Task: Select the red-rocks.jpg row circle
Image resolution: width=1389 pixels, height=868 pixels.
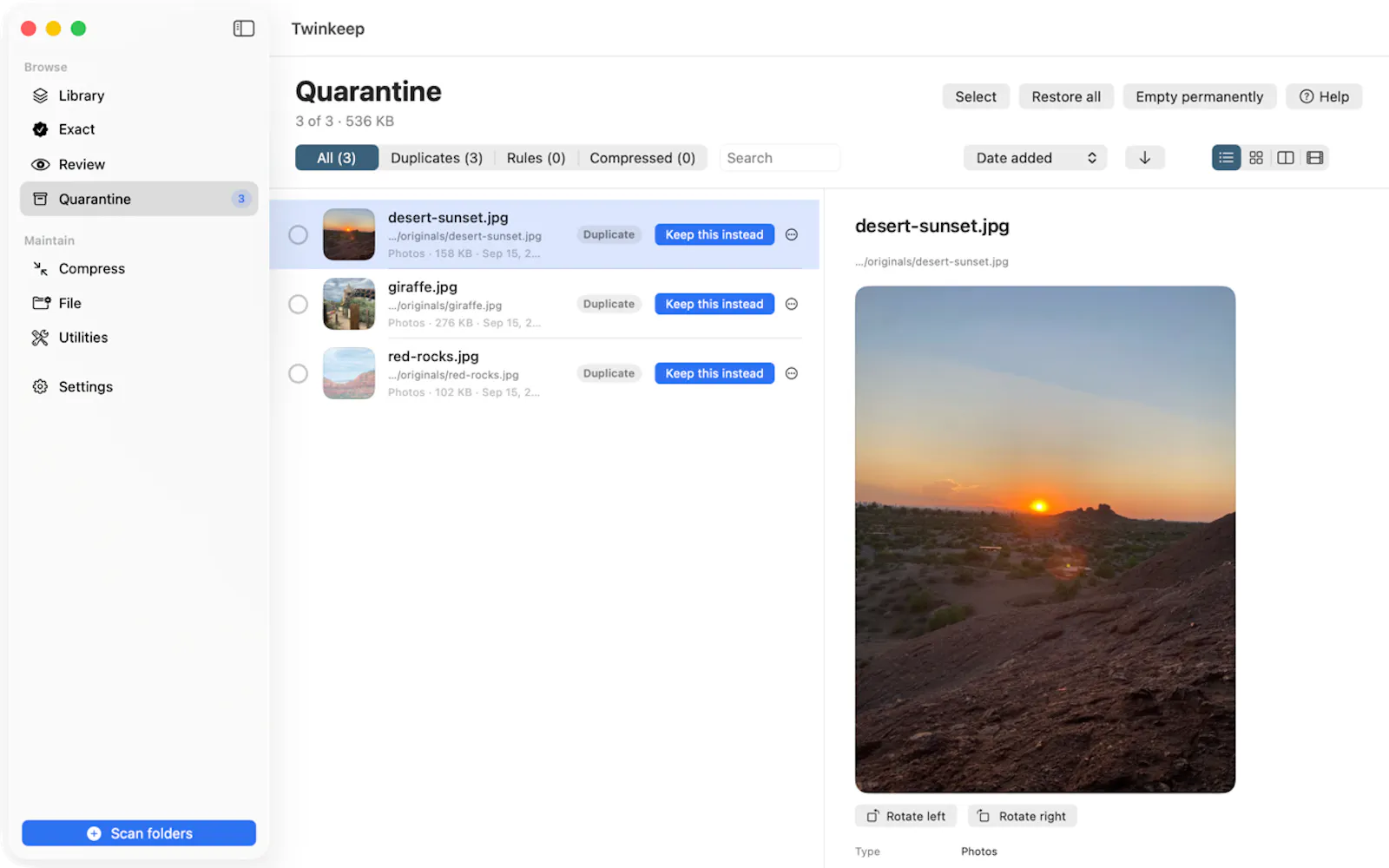Action: click(298, 373)
